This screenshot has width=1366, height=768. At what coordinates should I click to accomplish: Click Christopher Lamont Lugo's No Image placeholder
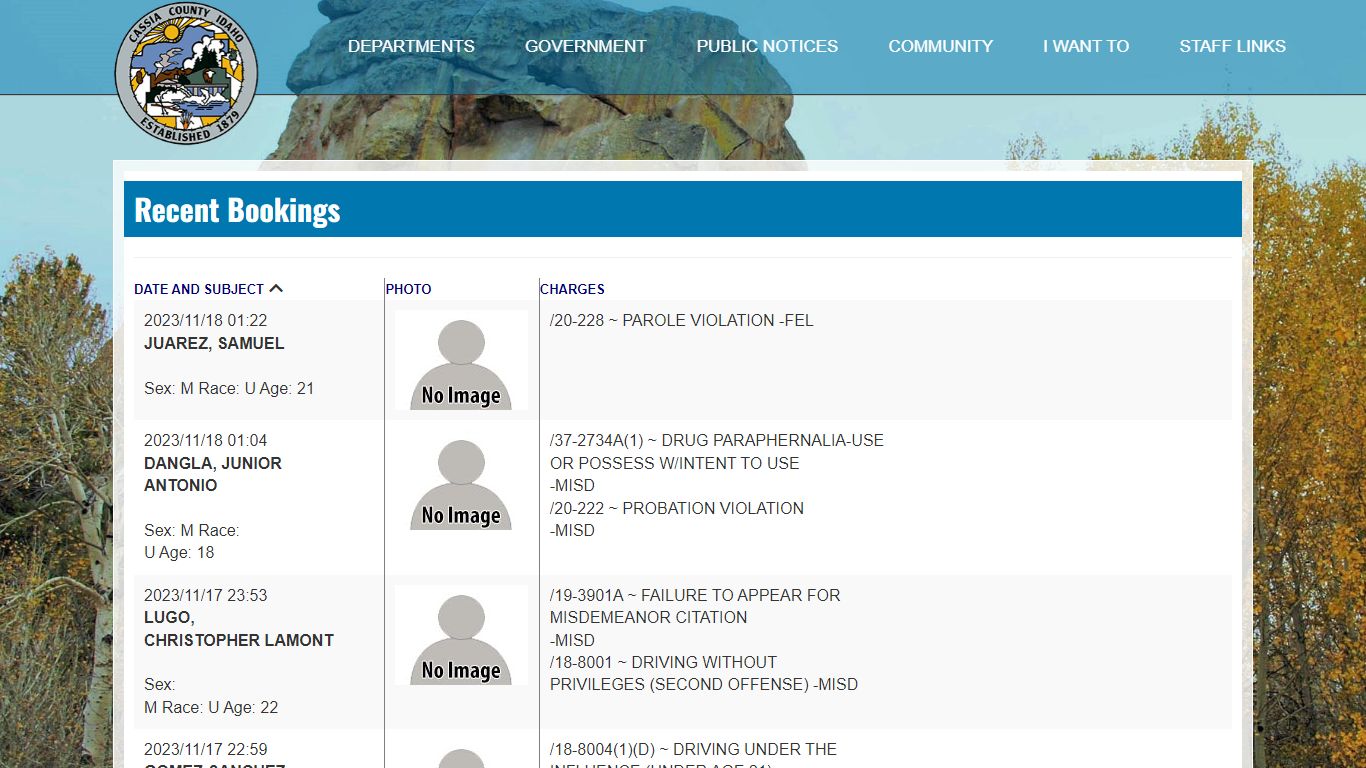461,635
